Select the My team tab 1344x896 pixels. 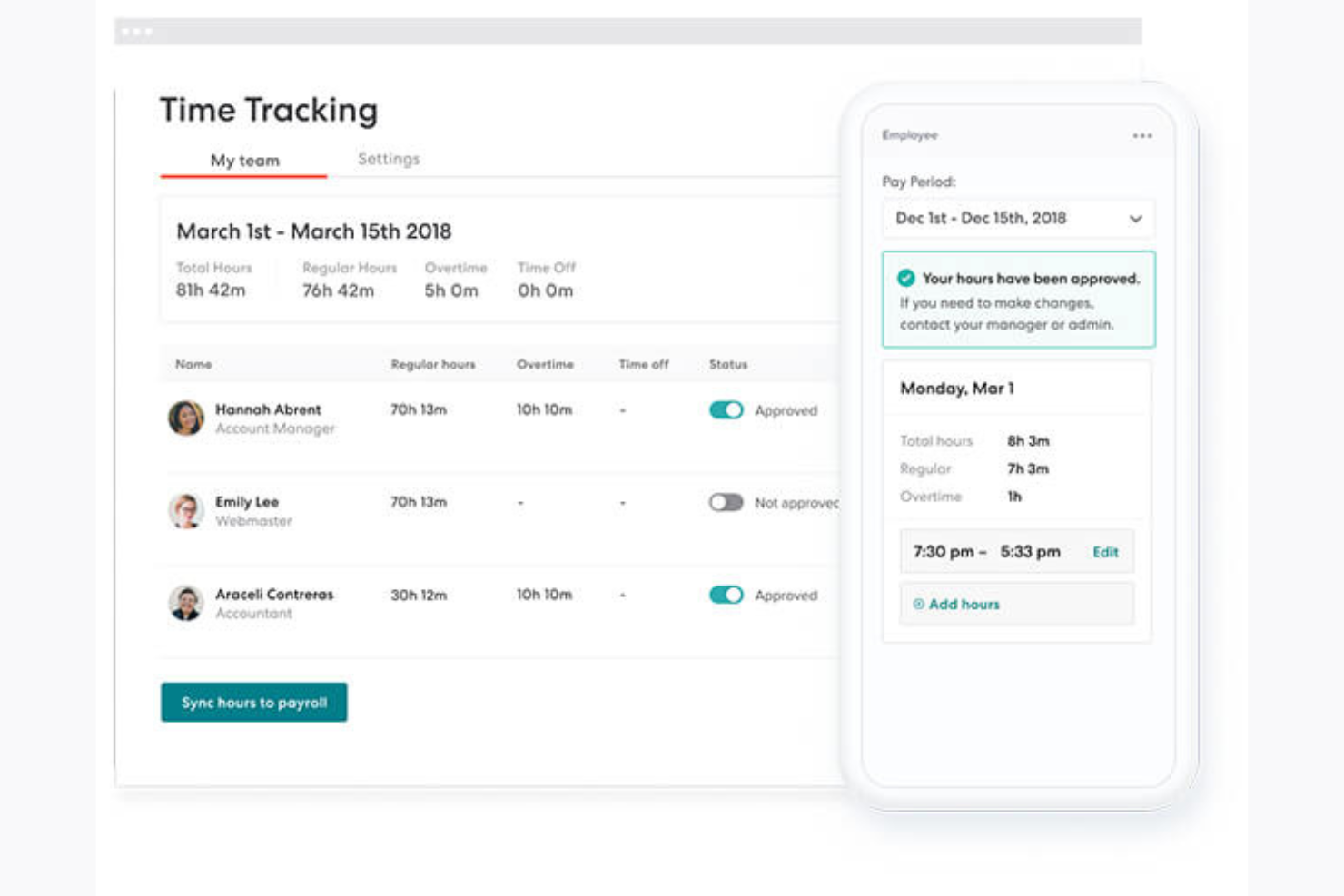click(243, 160)
